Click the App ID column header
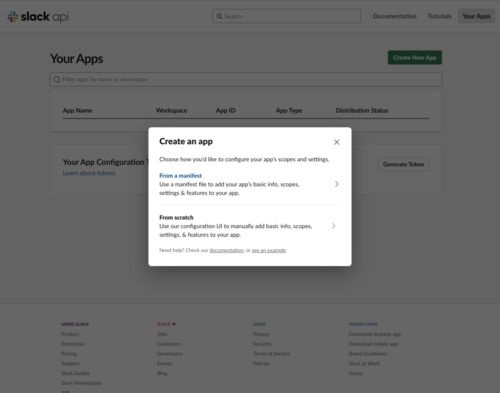Screen dimensions: 500x393 click(x=226, y=110)
